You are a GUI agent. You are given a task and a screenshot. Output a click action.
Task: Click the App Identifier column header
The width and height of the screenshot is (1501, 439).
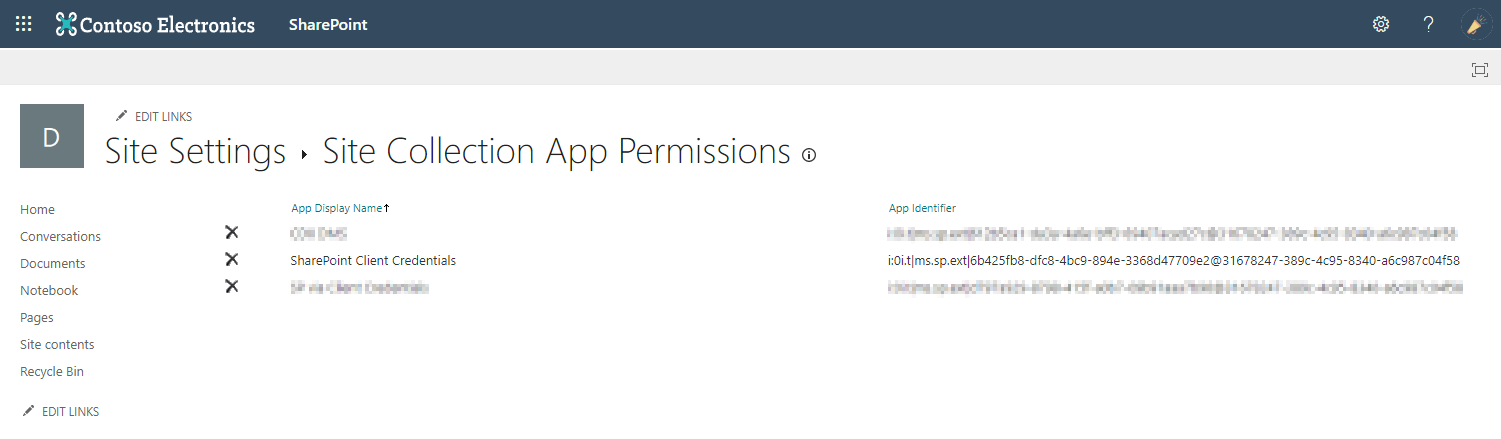(x=922, y=208)
